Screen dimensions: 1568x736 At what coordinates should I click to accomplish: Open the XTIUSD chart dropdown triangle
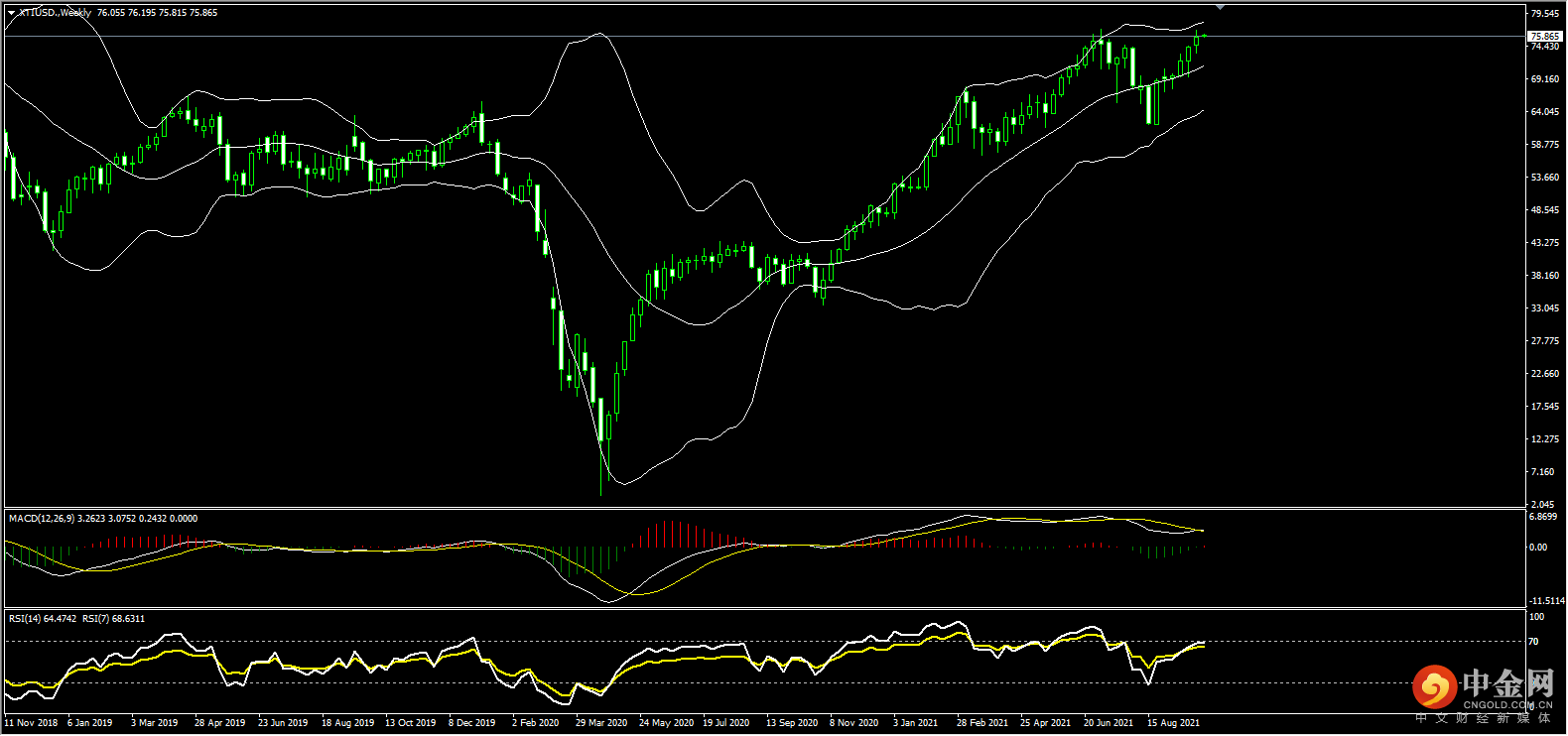click(x=11, y=13)
